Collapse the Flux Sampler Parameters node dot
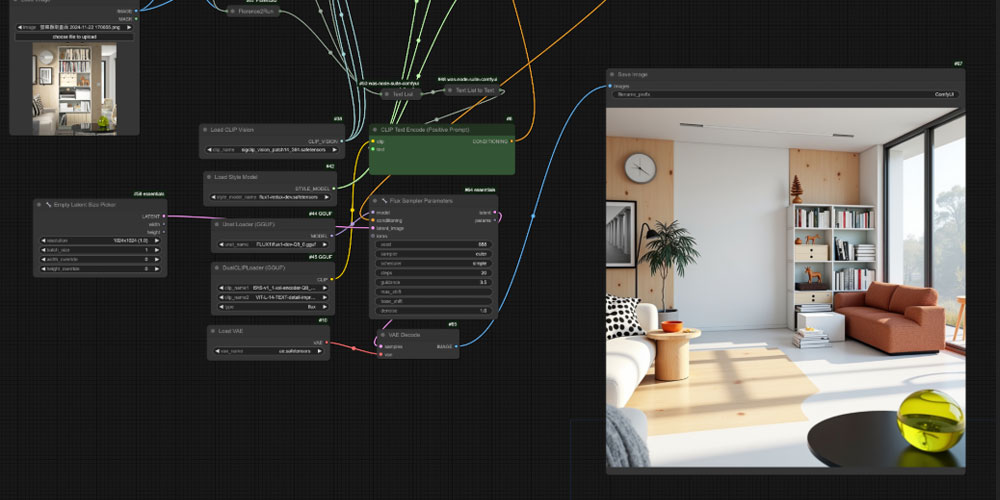Viewport: 1000px width, 500px height. 375,201
